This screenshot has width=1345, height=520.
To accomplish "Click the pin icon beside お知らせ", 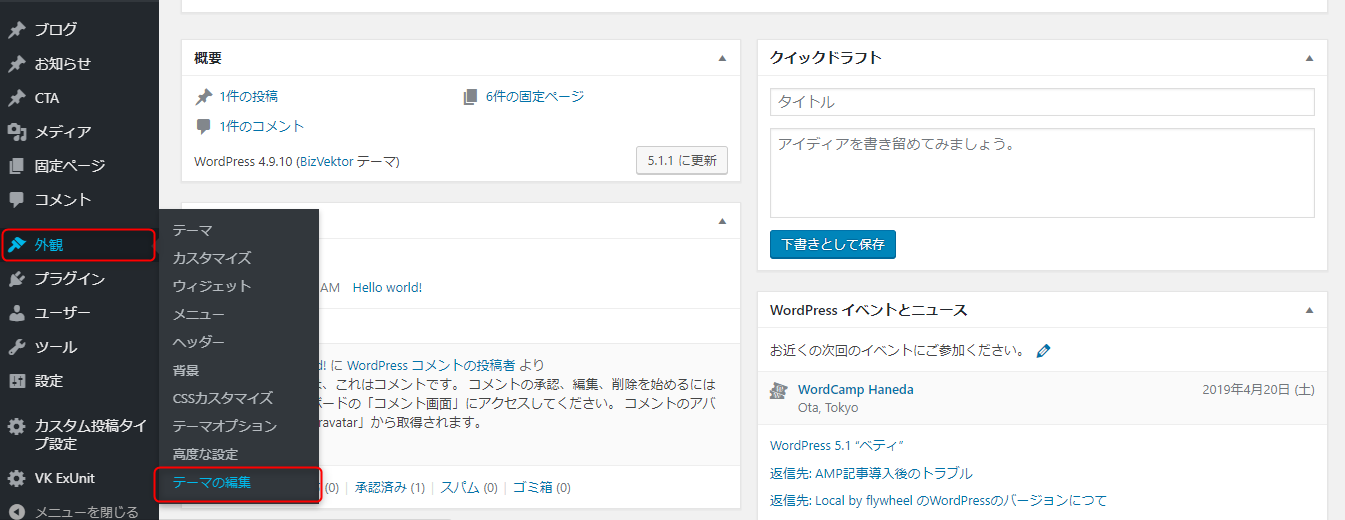I will pos(16,64).
